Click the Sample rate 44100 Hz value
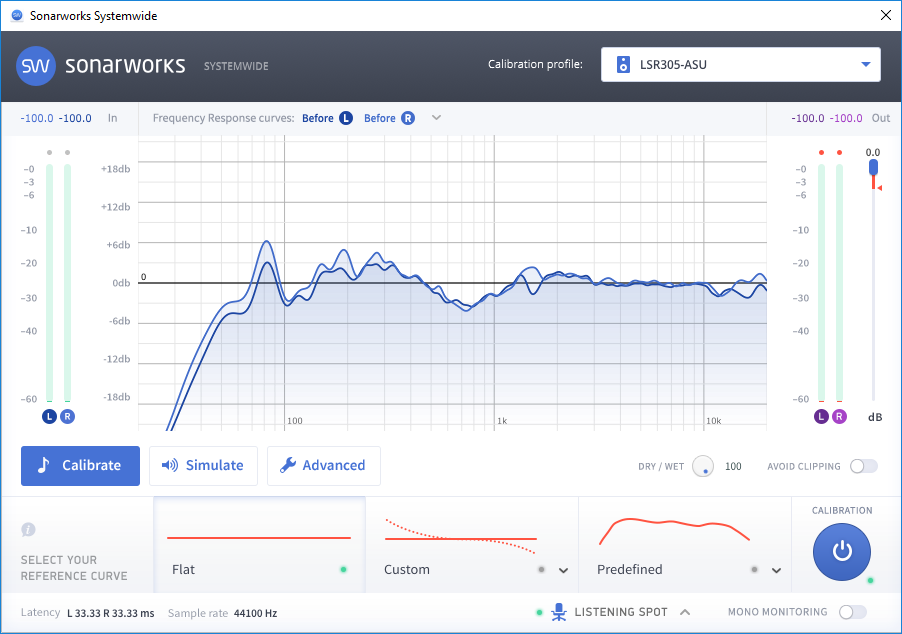Image resolution: width=902 pixels, height=634 pixels. click(255, 613)
